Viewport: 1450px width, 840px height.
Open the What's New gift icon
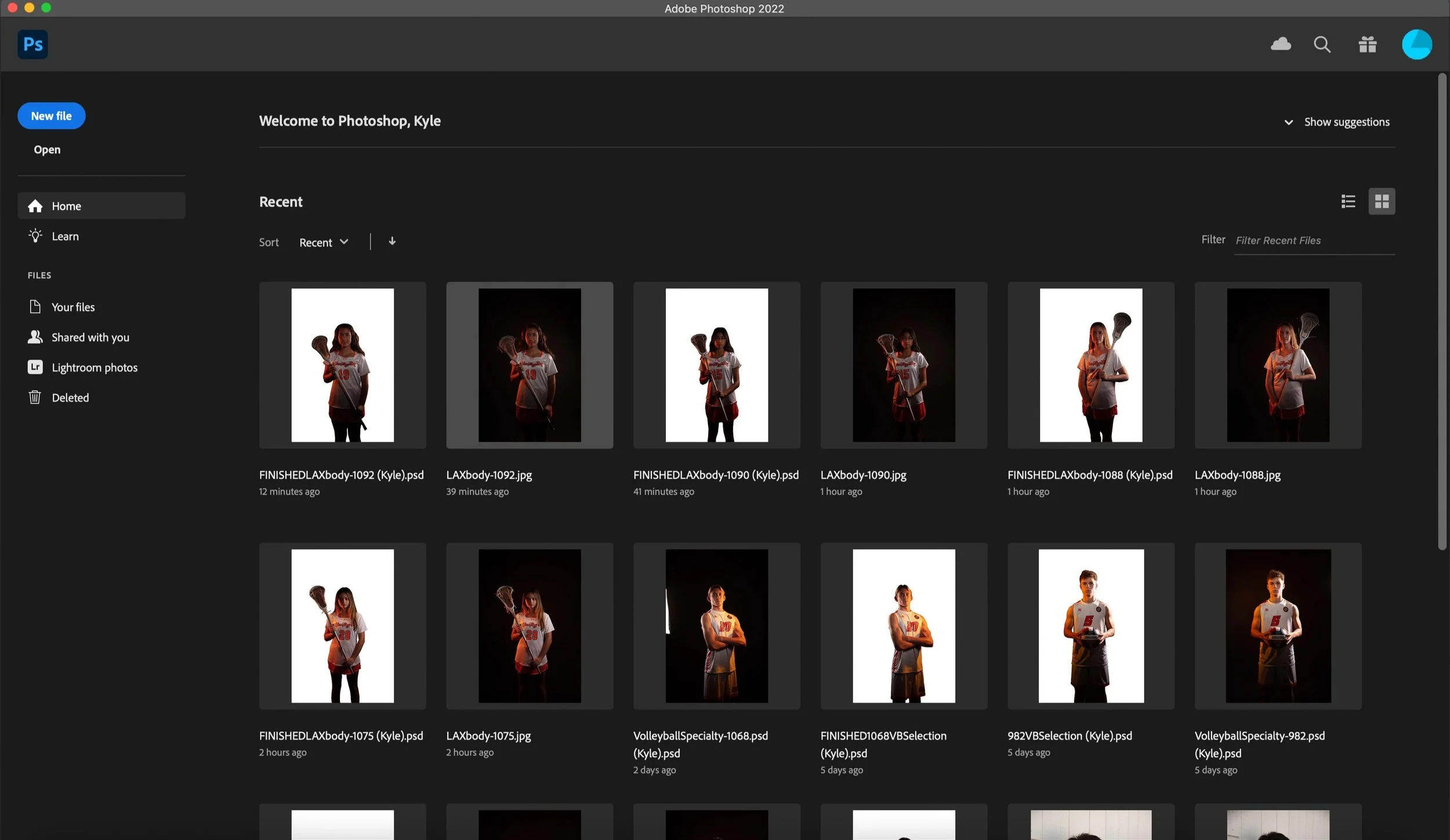(1367, 44)
